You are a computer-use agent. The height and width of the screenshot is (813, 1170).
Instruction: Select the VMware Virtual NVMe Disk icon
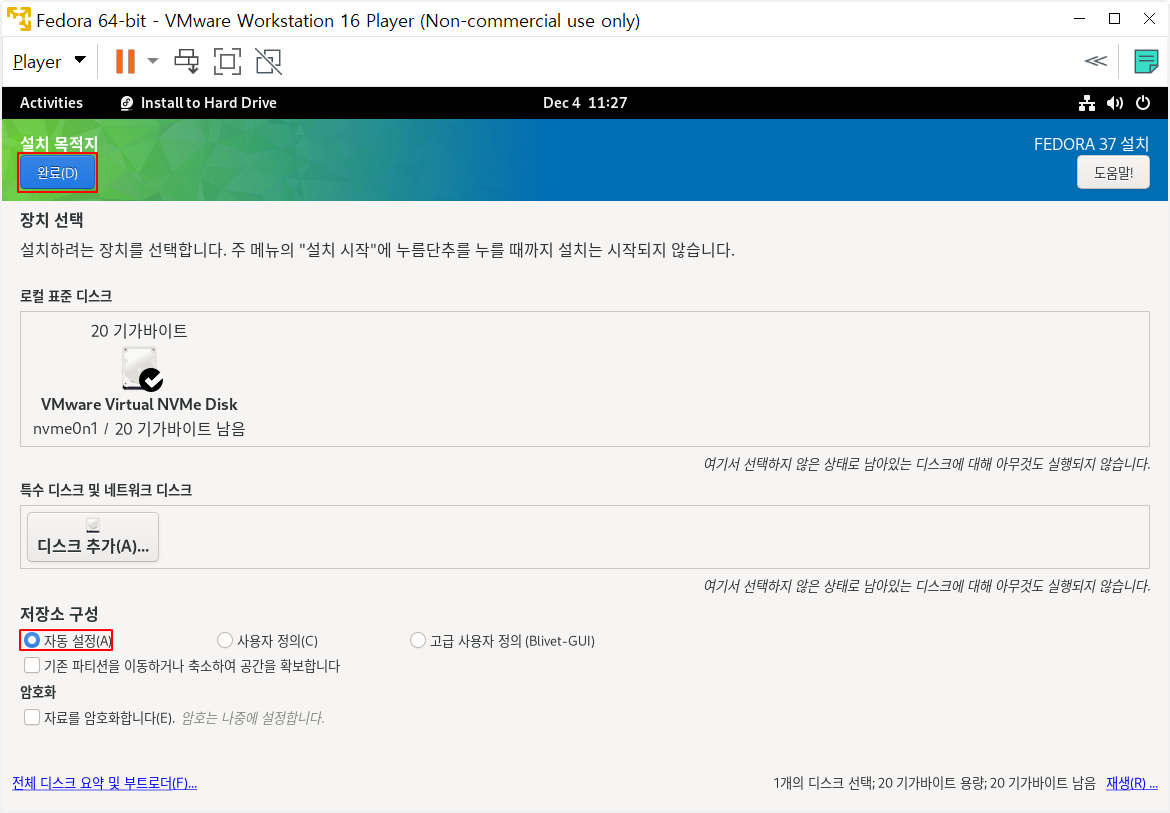point(142,368)
